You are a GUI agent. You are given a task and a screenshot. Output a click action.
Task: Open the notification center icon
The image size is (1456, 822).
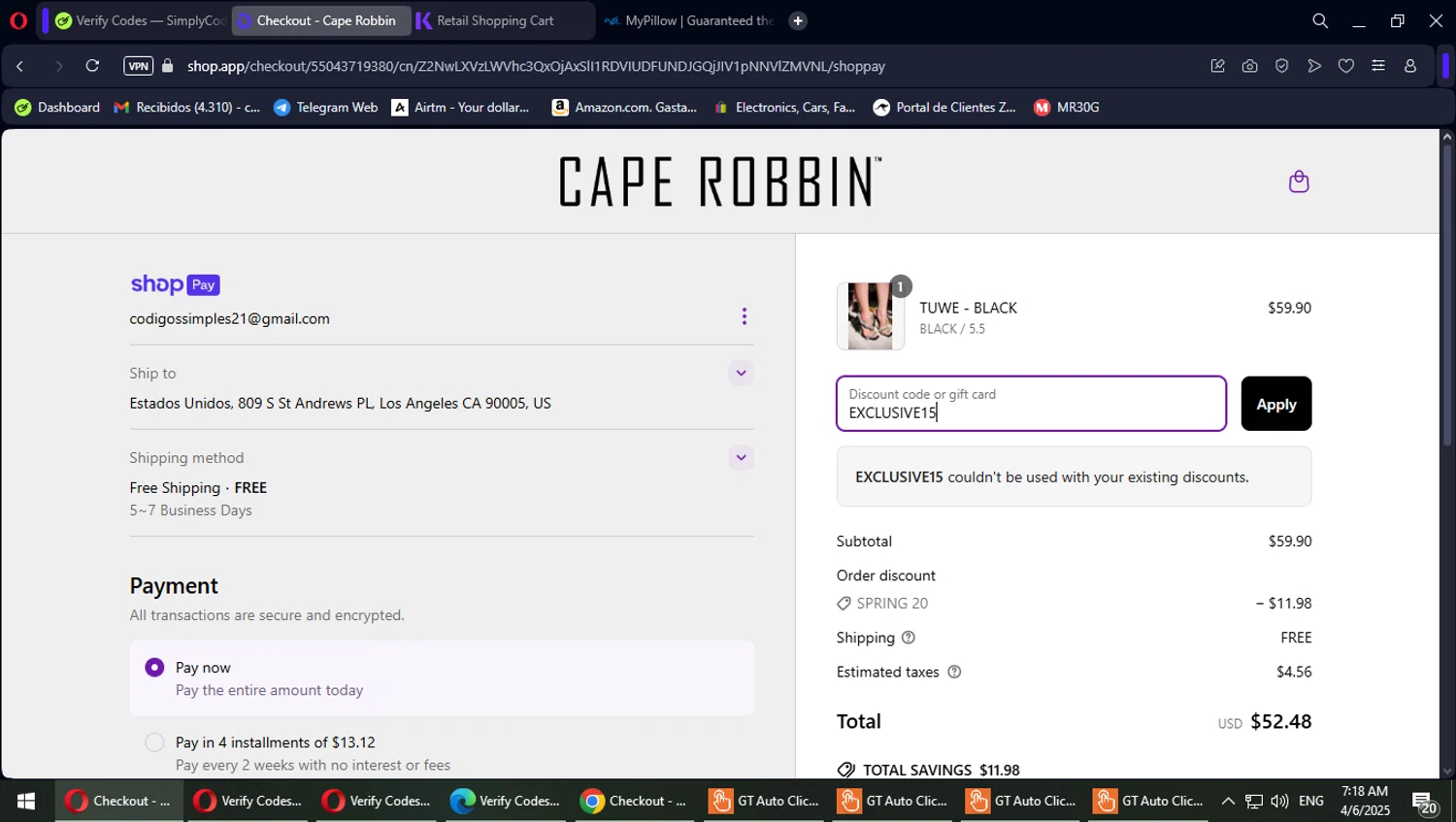coord(1426,802)
